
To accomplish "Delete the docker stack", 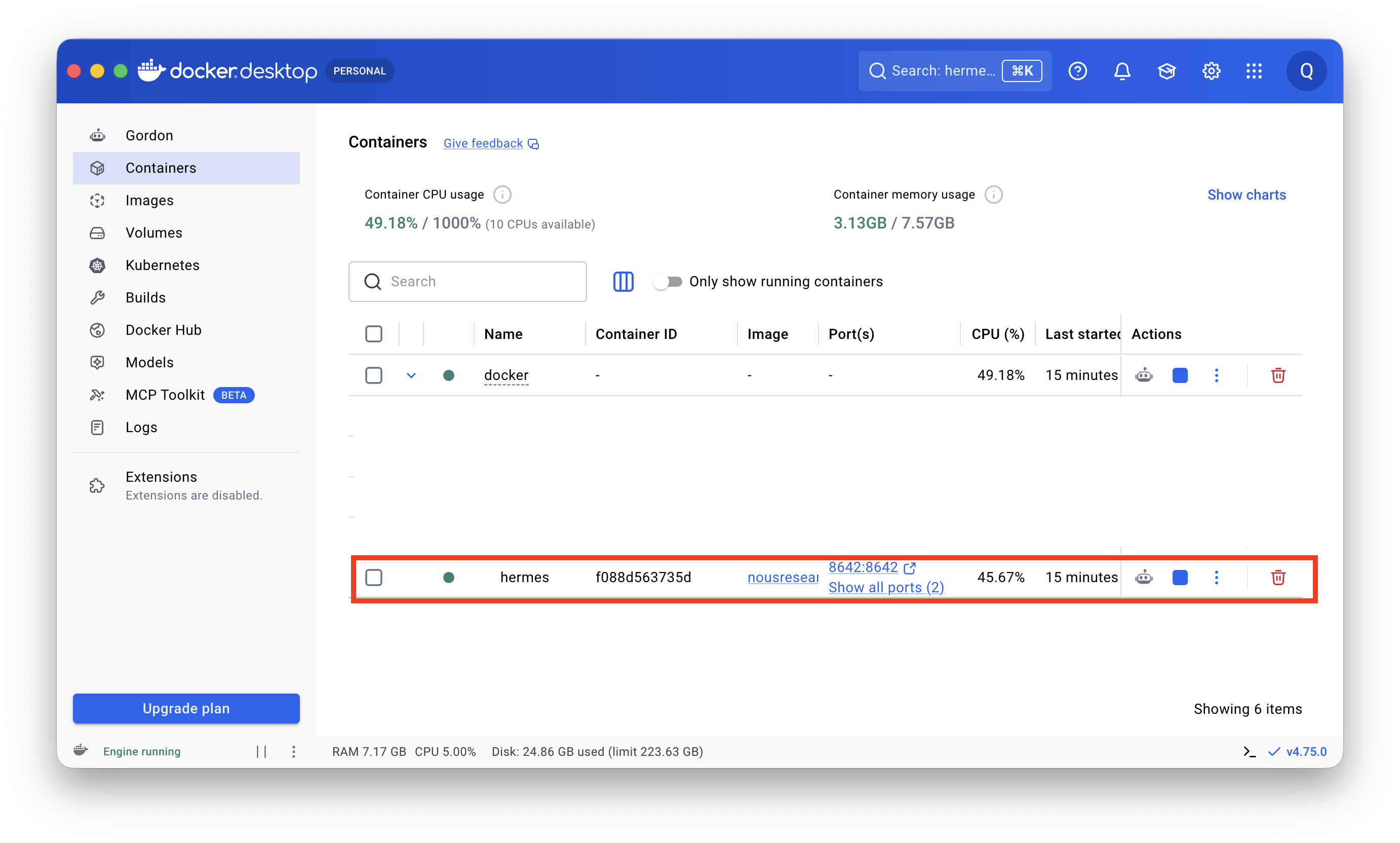I will 1278,375.
